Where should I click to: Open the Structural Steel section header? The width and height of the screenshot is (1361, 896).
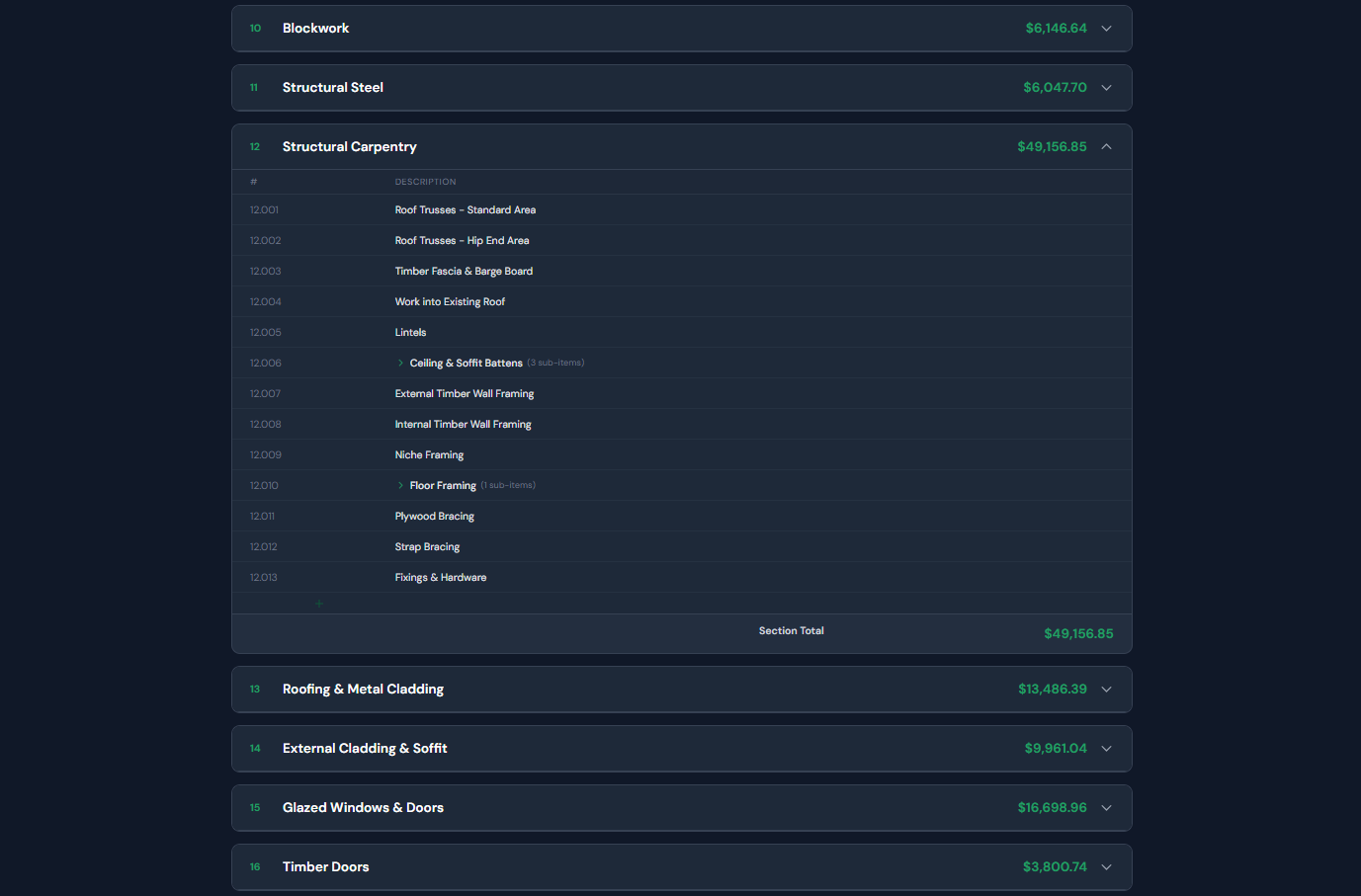[682, 88]
